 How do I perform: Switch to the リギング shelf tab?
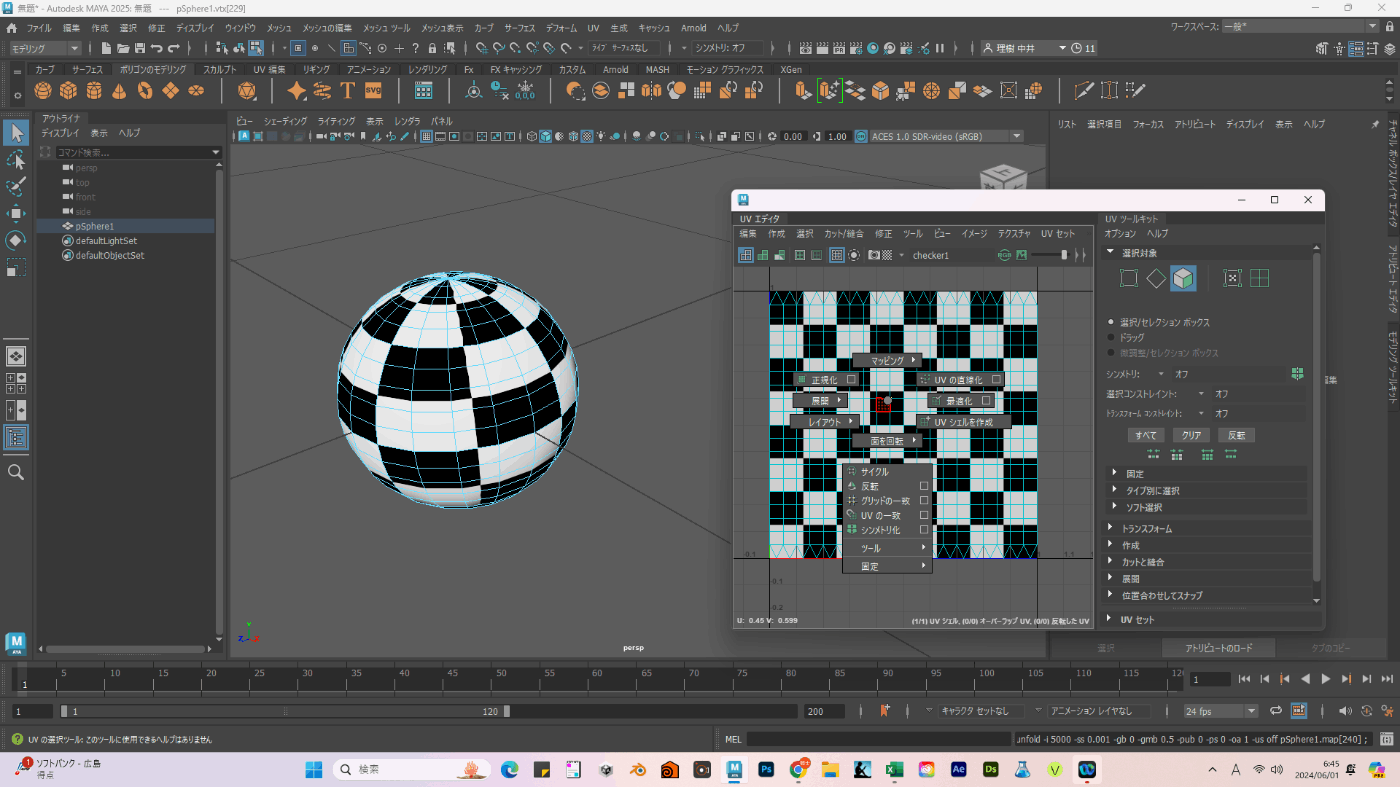[x=317, y=70]
